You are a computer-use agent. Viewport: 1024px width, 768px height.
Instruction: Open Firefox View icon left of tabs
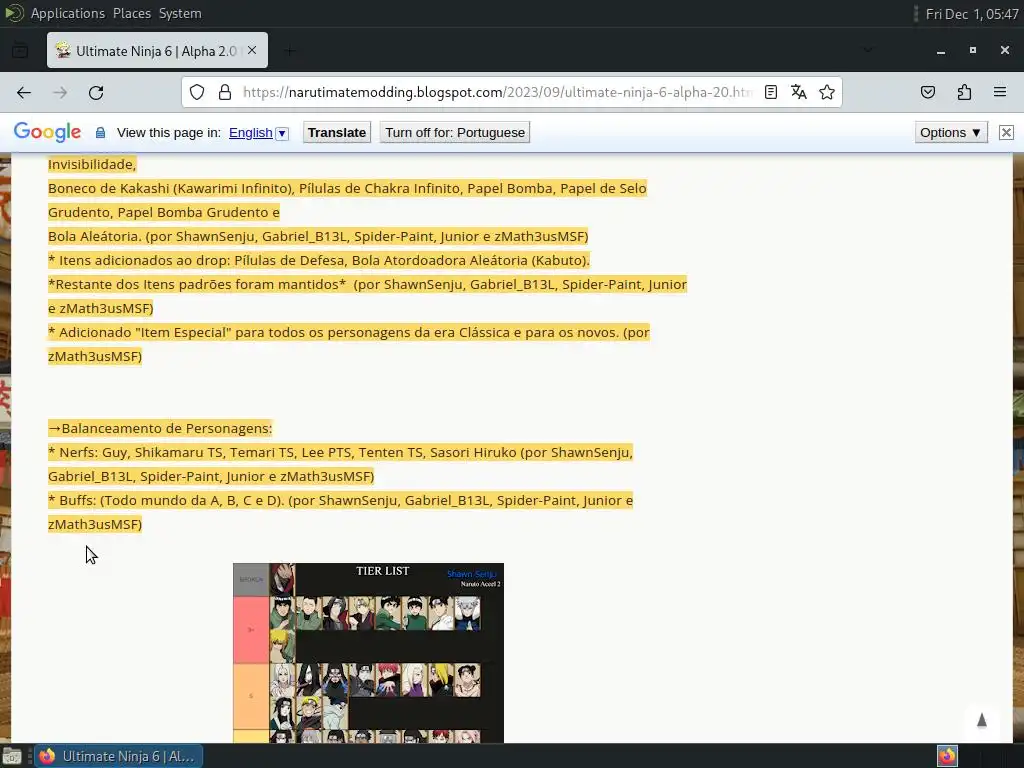coord(20,50)
